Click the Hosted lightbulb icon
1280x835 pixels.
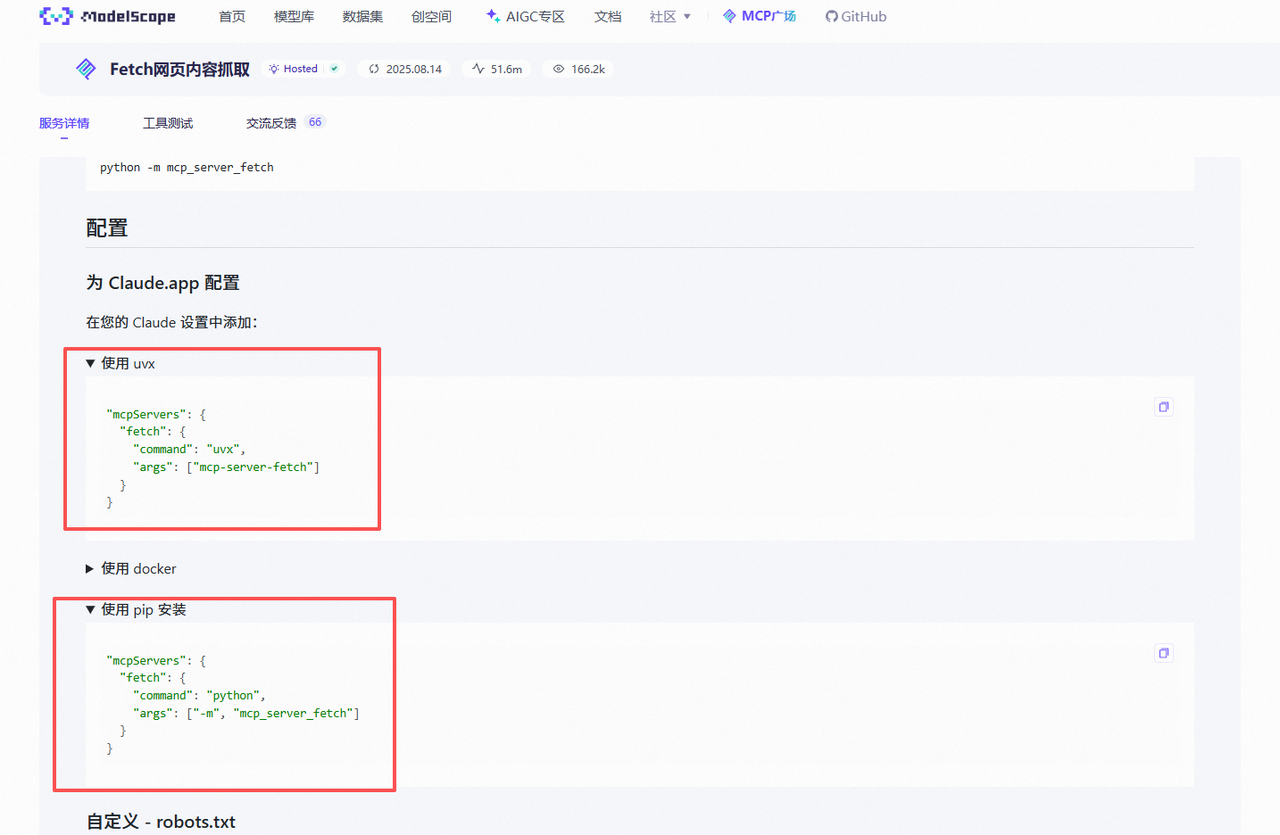(273, 69)
